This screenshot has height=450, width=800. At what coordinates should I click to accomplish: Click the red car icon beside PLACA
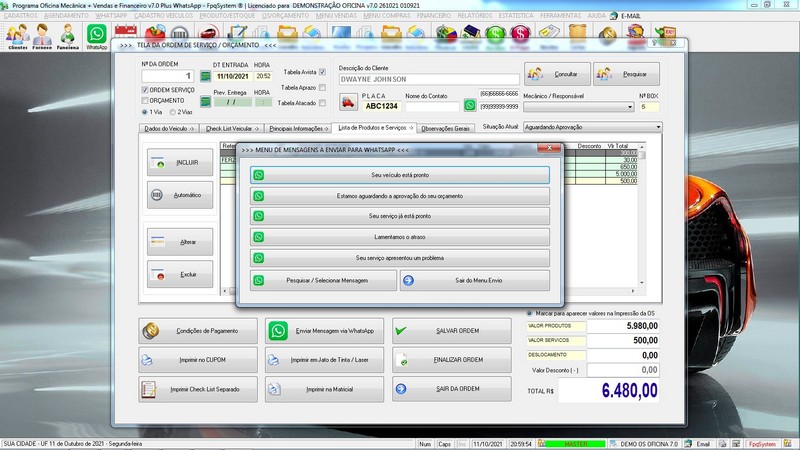(x=348, y=102)
